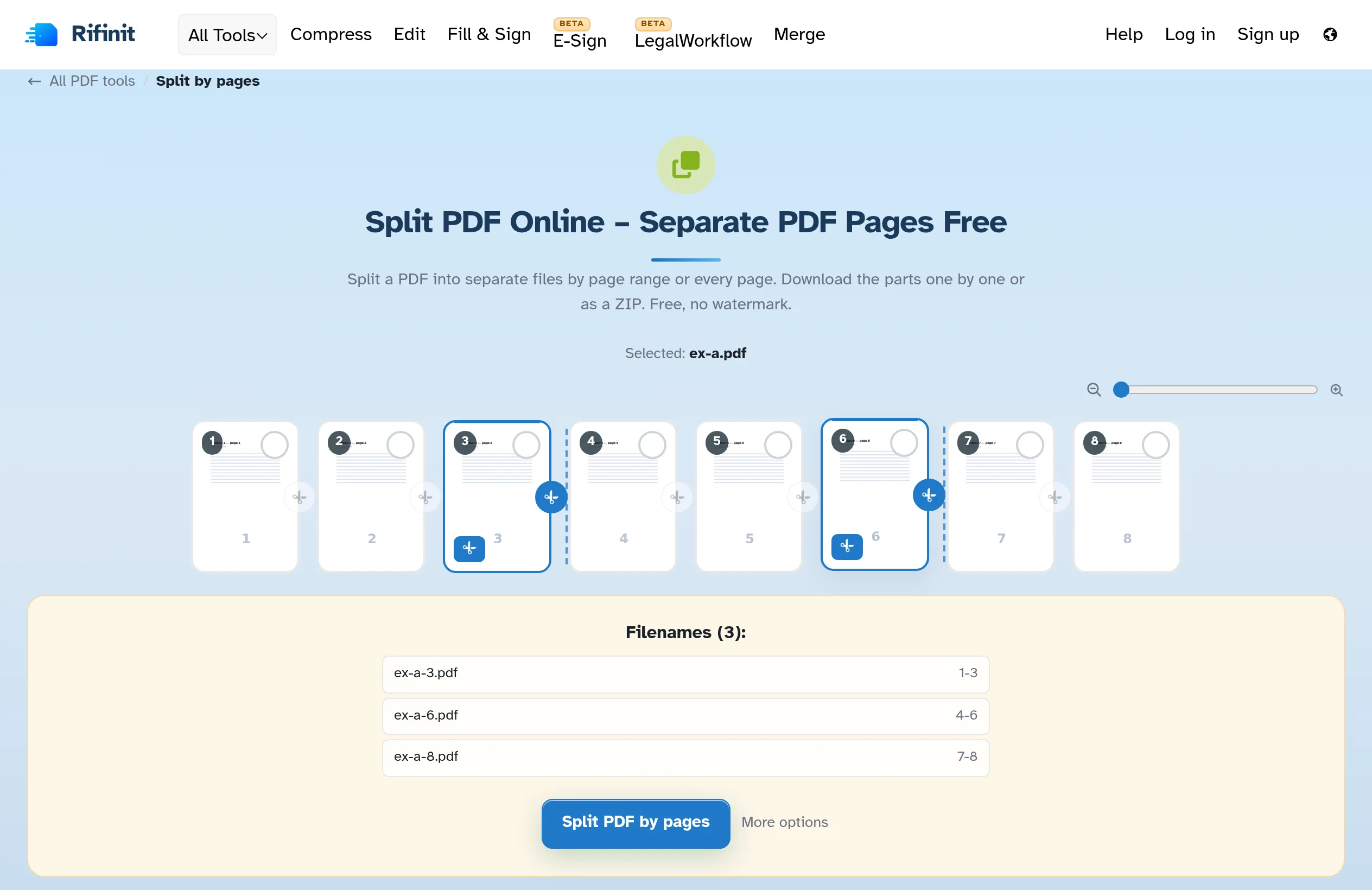Click the Split PDF by pages button
1372x890 pixels.
(x=636, y=823)
